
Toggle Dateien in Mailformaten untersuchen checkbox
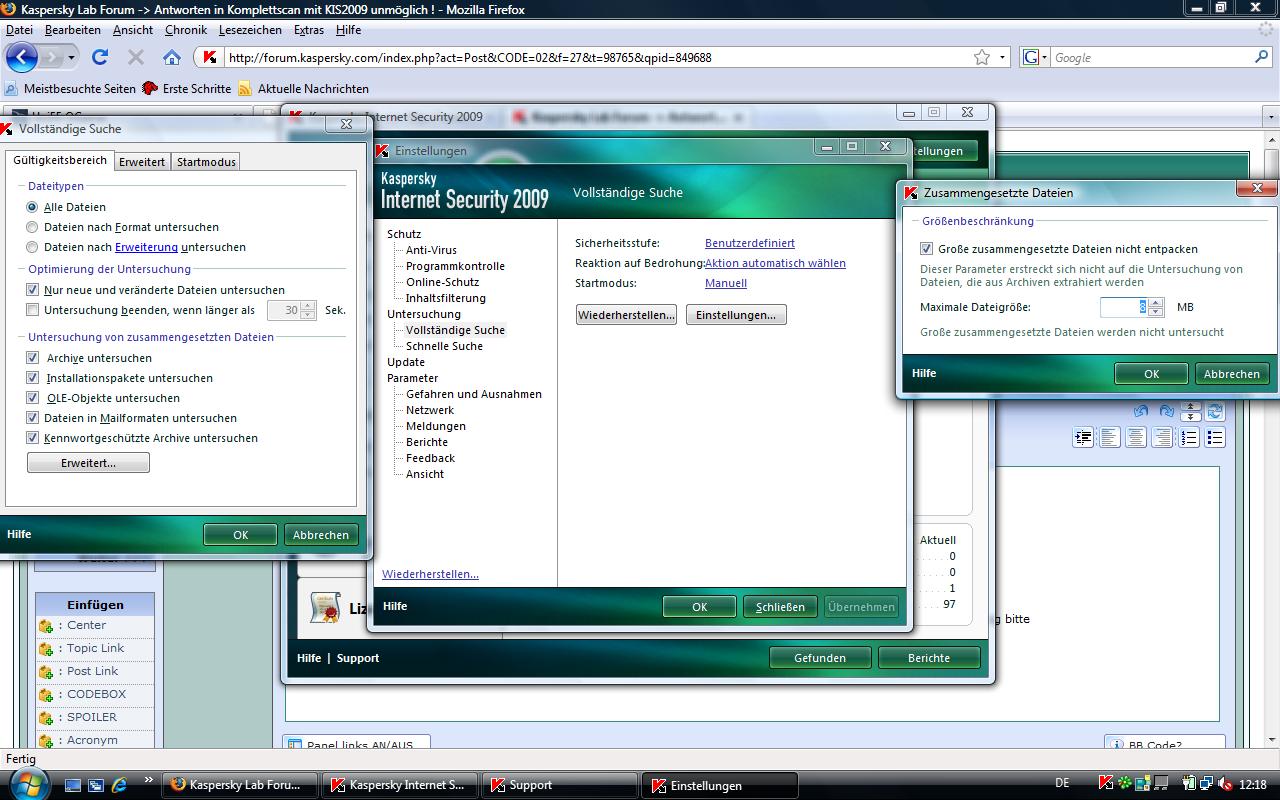(33, 418)
